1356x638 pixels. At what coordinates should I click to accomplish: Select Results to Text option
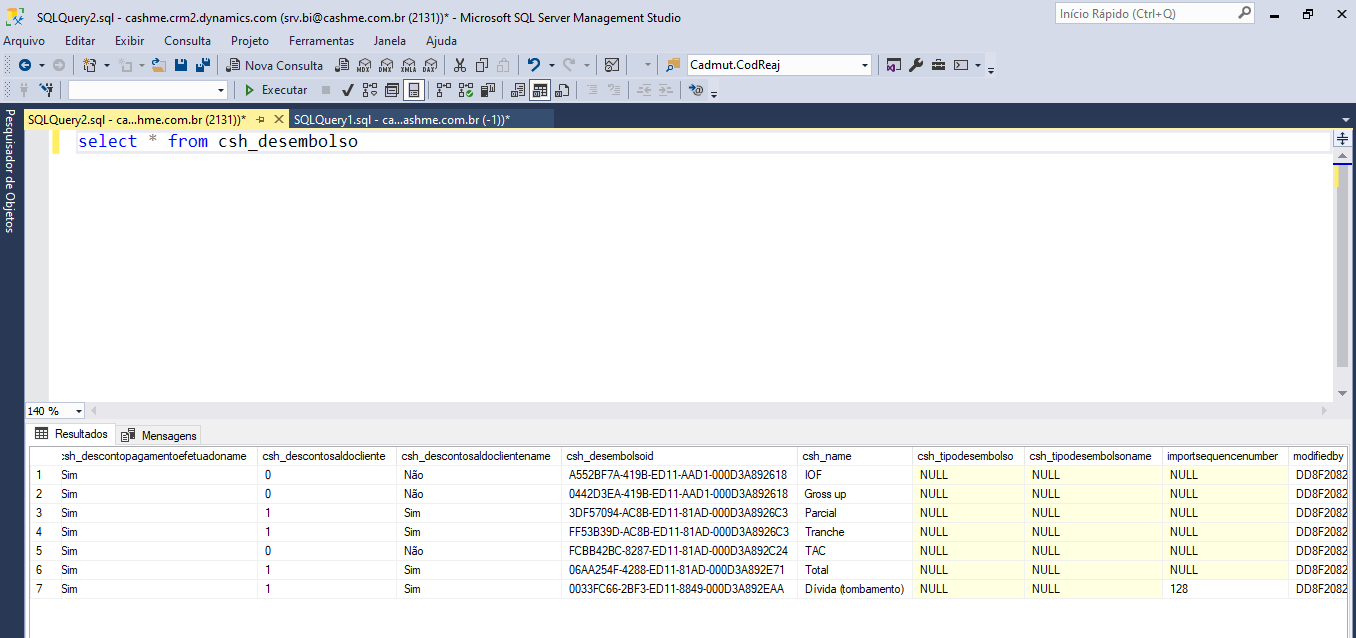click(517, 90)
